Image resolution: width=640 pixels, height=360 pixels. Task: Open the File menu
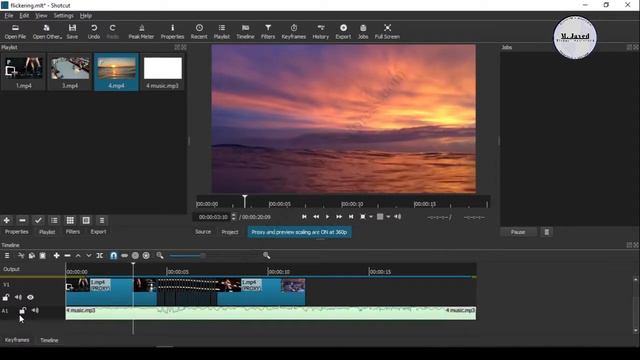[x=9, y=16]
